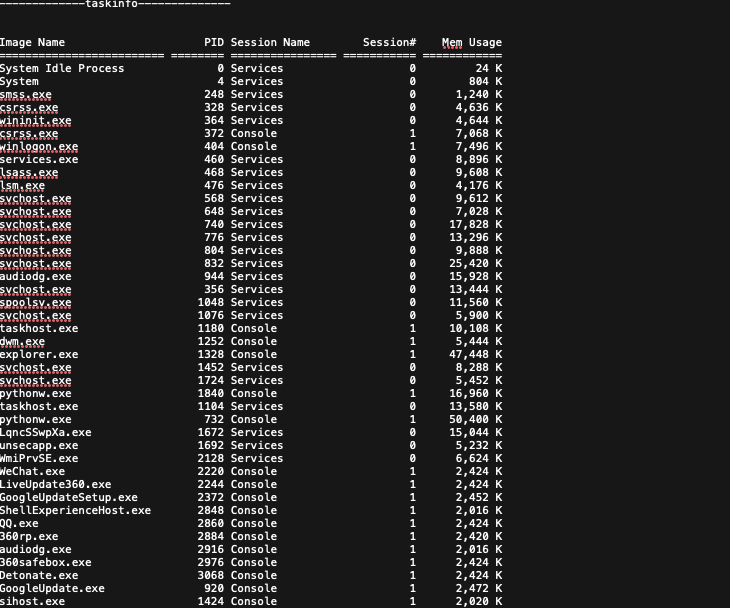Click PID value 3068
Screen dimensions: 730x608
coord(211,576)
